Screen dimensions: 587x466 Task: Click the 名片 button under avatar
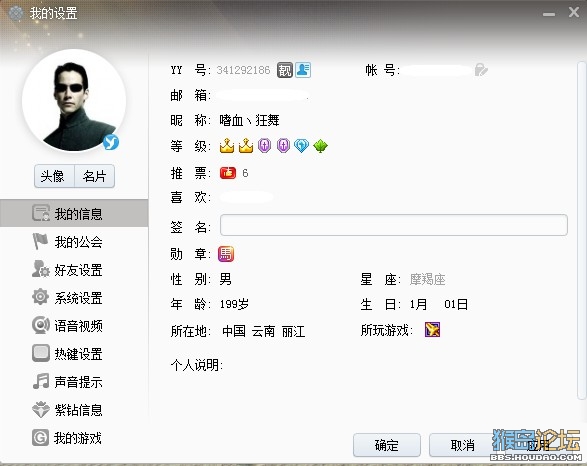coord(94,176)
